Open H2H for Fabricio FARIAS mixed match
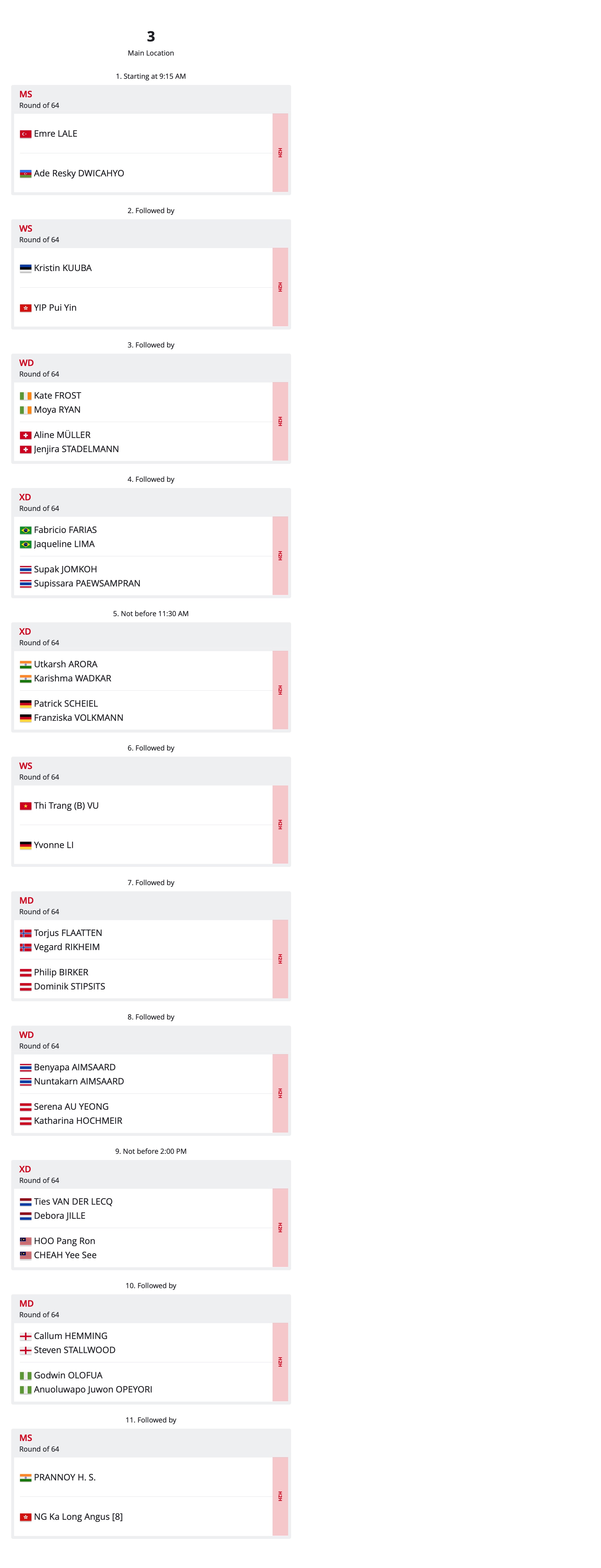Viewport: 601px width, 1568px height. click(280, 556)
